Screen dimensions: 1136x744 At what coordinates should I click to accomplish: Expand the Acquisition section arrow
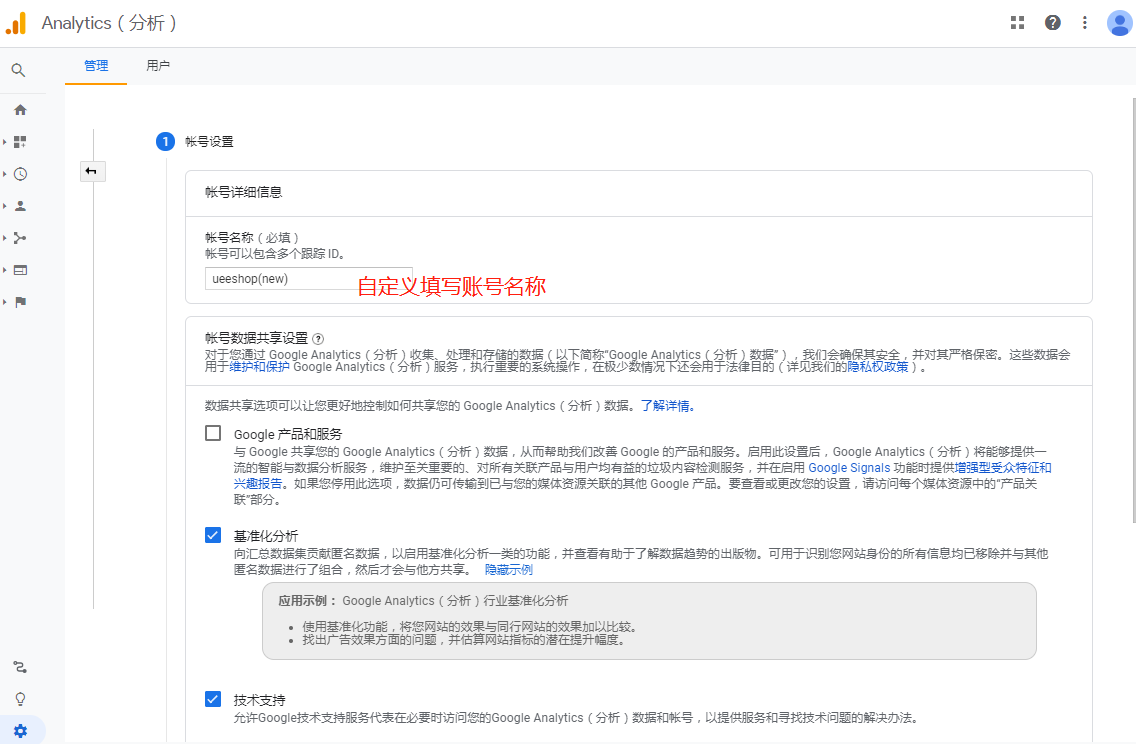pyautogui.click(x=5, y=238)
